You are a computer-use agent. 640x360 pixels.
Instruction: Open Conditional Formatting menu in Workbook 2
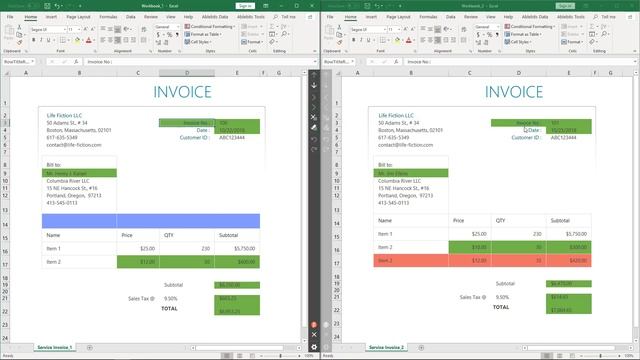pos(530,27)
